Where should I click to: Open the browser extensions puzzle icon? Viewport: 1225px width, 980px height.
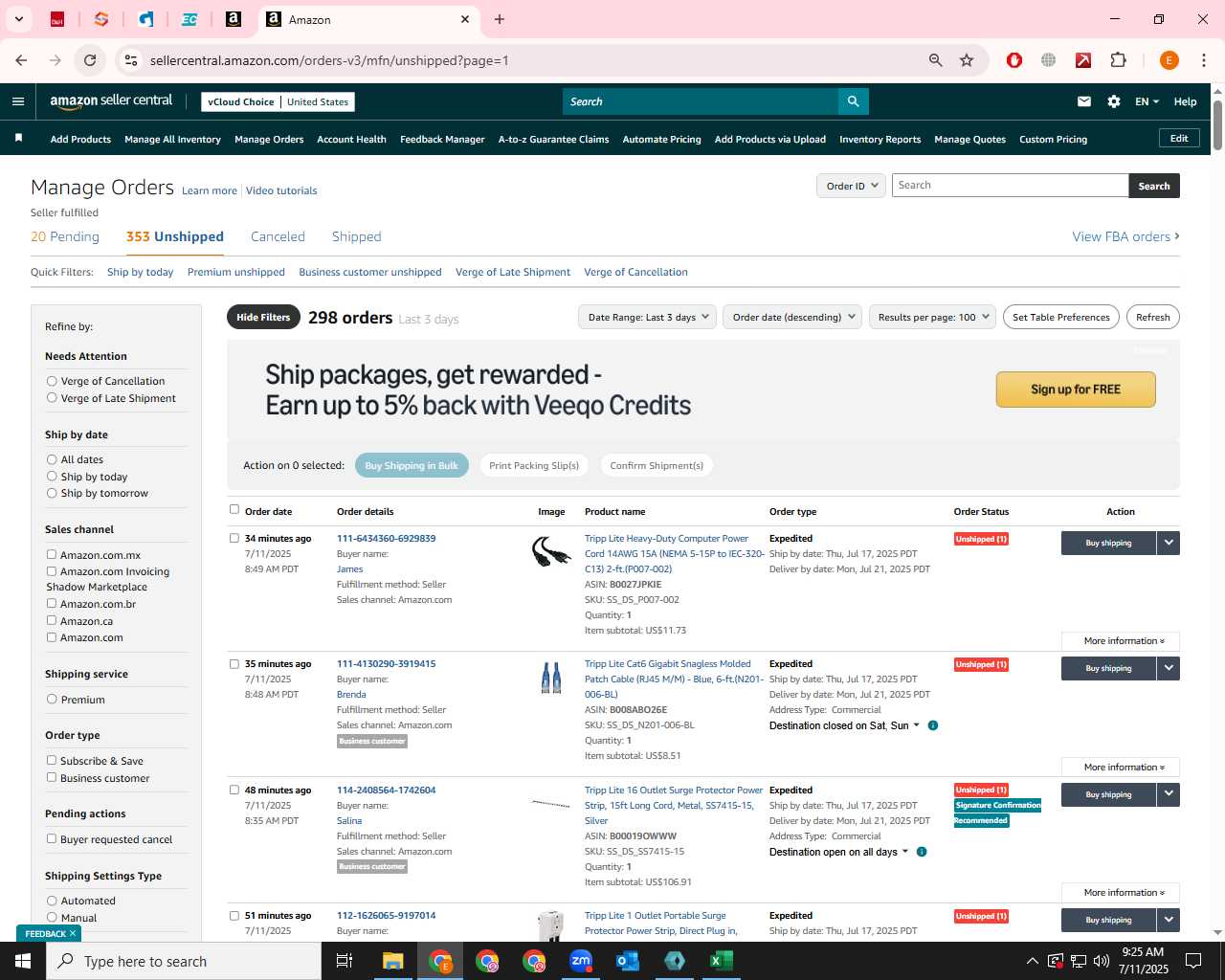click(1118, 60)
